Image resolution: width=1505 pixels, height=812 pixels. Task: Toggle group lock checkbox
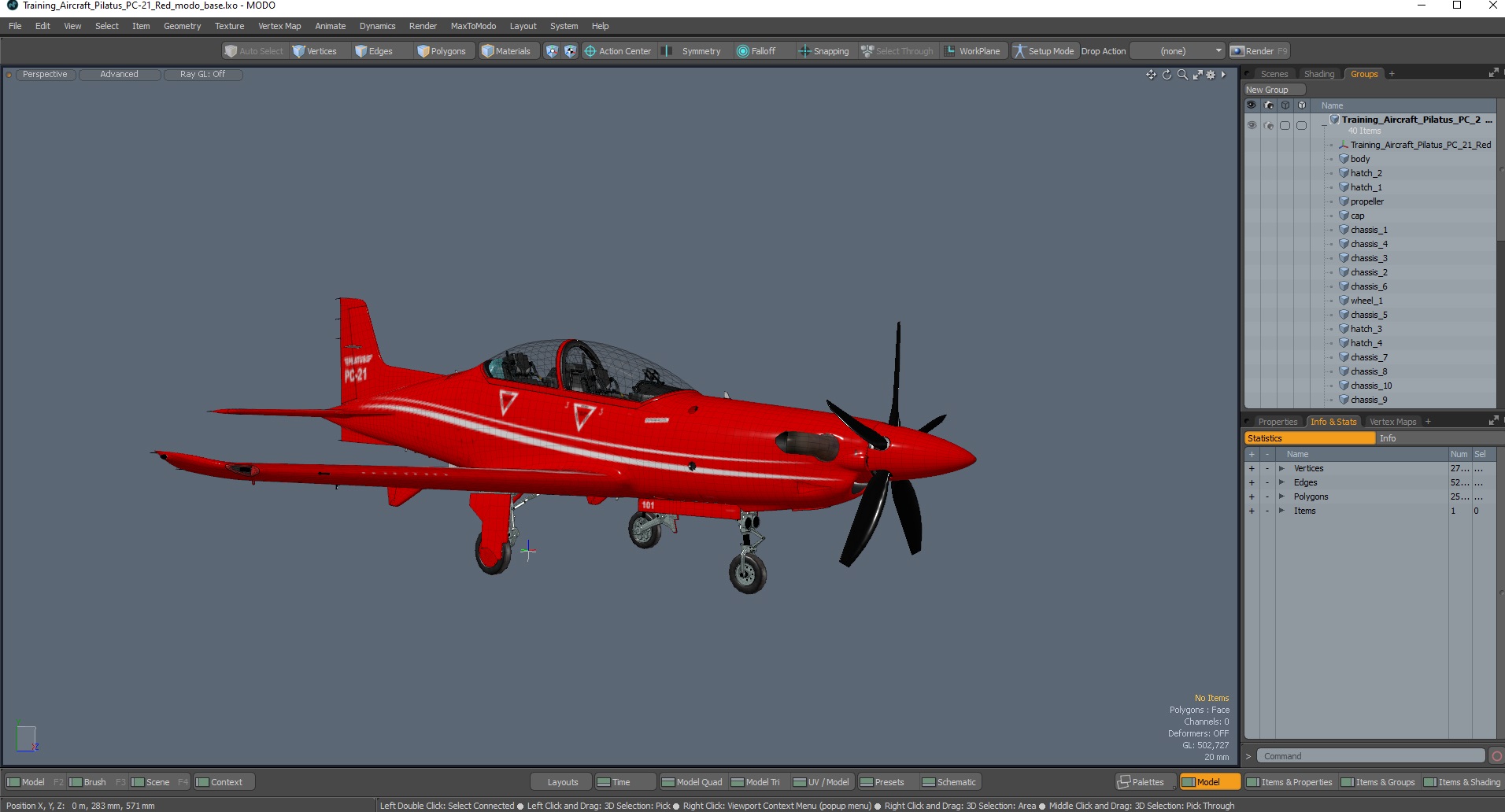click(x=1301, y=125)
